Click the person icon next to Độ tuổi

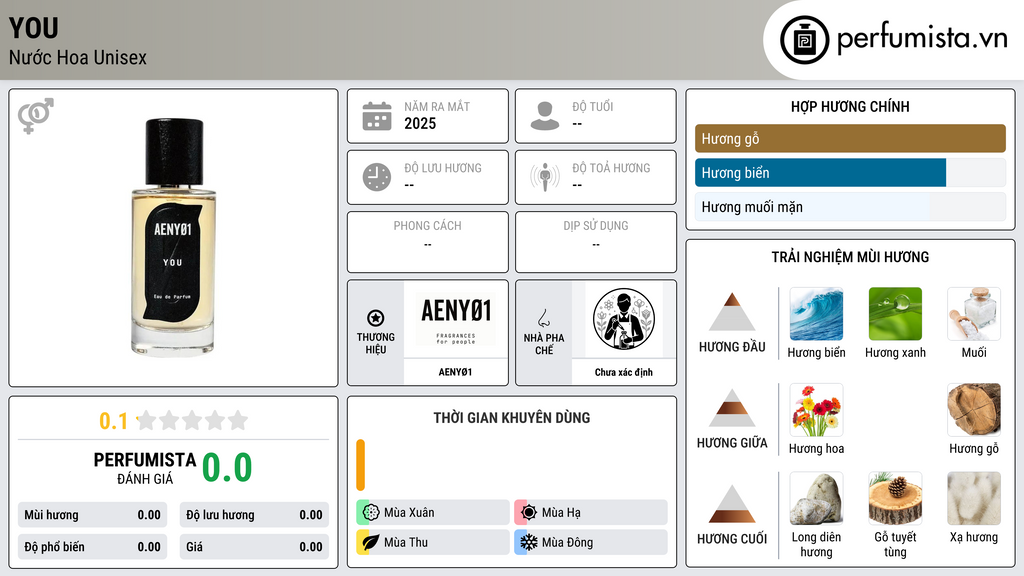tap(545, 116)
